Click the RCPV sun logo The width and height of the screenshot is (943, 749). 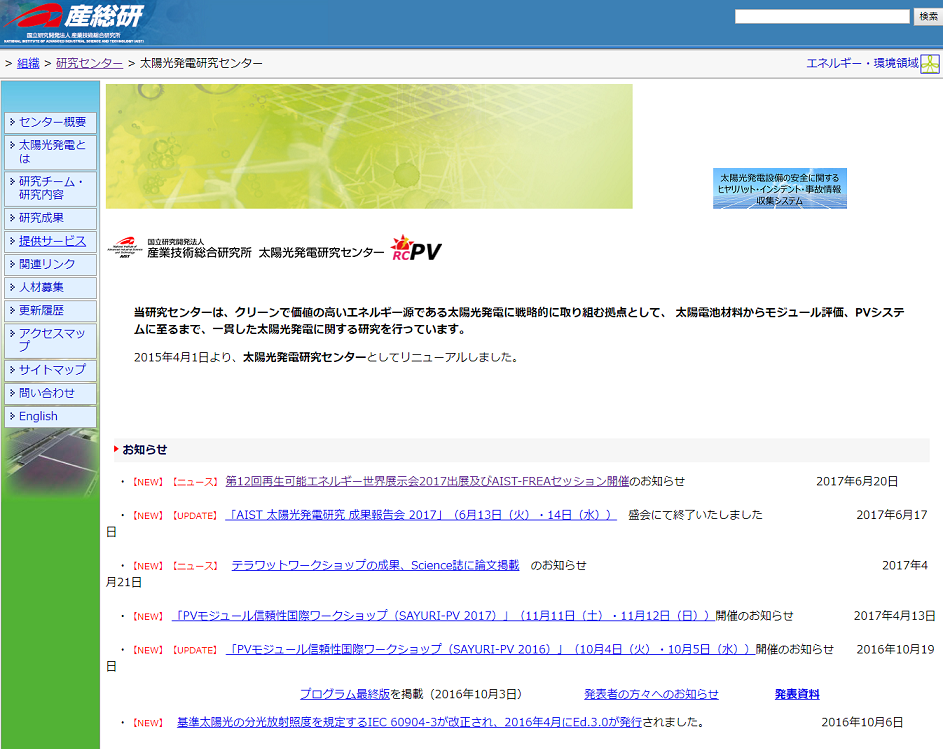(x=416, y=248)
